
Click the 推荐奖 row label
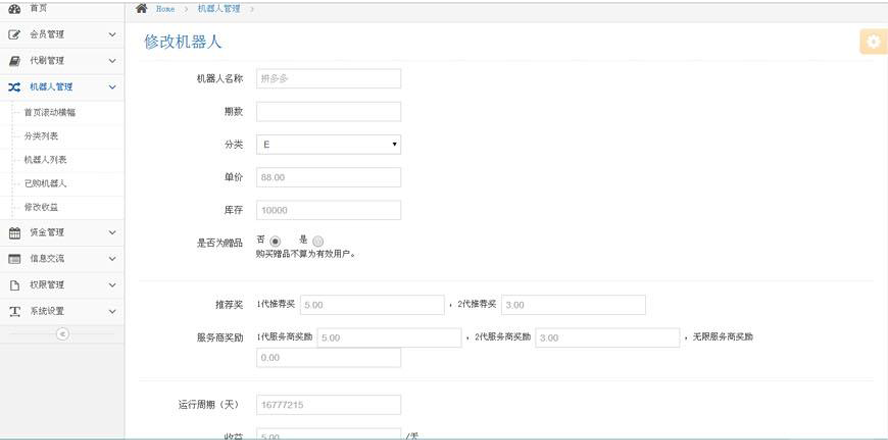point(229,305)
